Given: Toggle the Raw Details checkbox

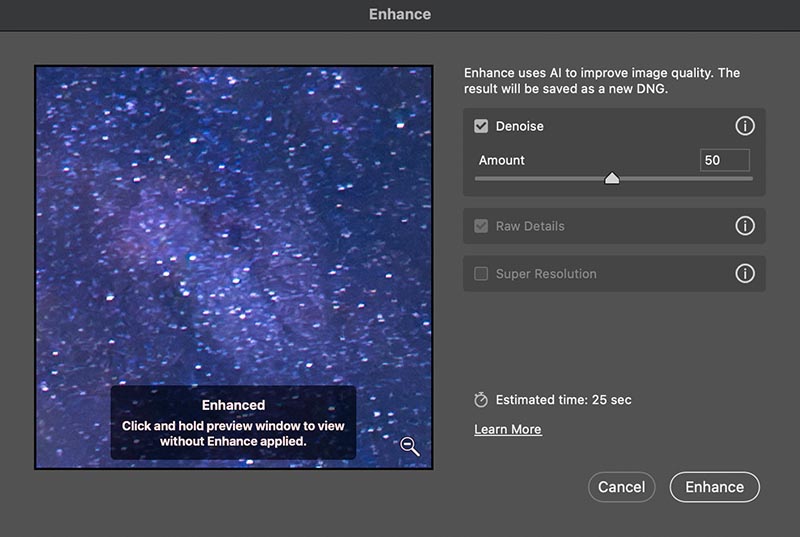Looking at the screenshot, I should [481, 226].
